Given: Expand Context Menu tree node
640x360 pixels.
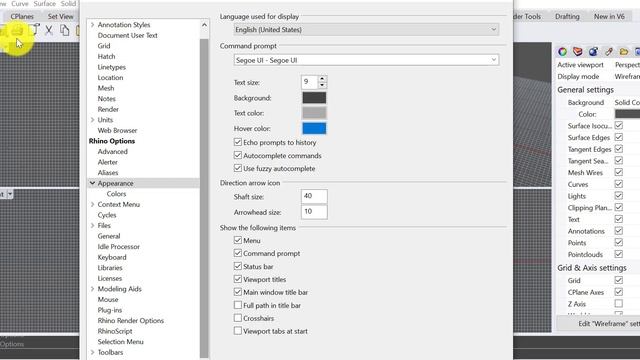Looking at the screenshot, I should (x=92, y=204).
